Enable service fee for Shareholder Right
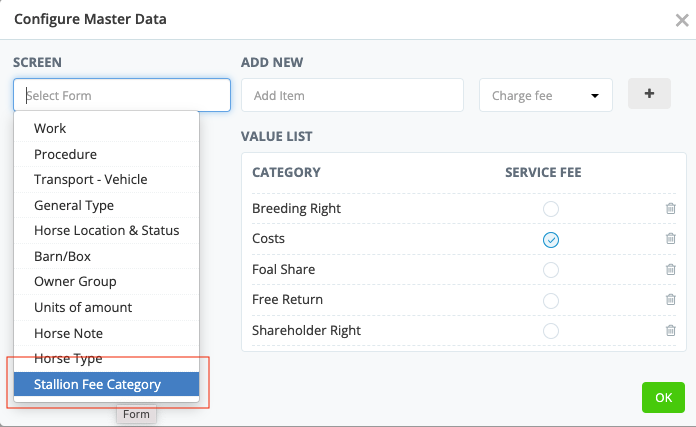Viewport: 696px width, 427px height. click(550, 330)
